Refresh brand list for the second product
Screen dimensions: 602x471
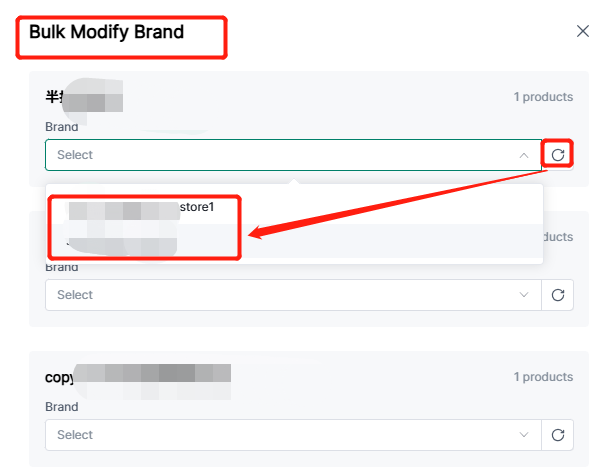558,295
